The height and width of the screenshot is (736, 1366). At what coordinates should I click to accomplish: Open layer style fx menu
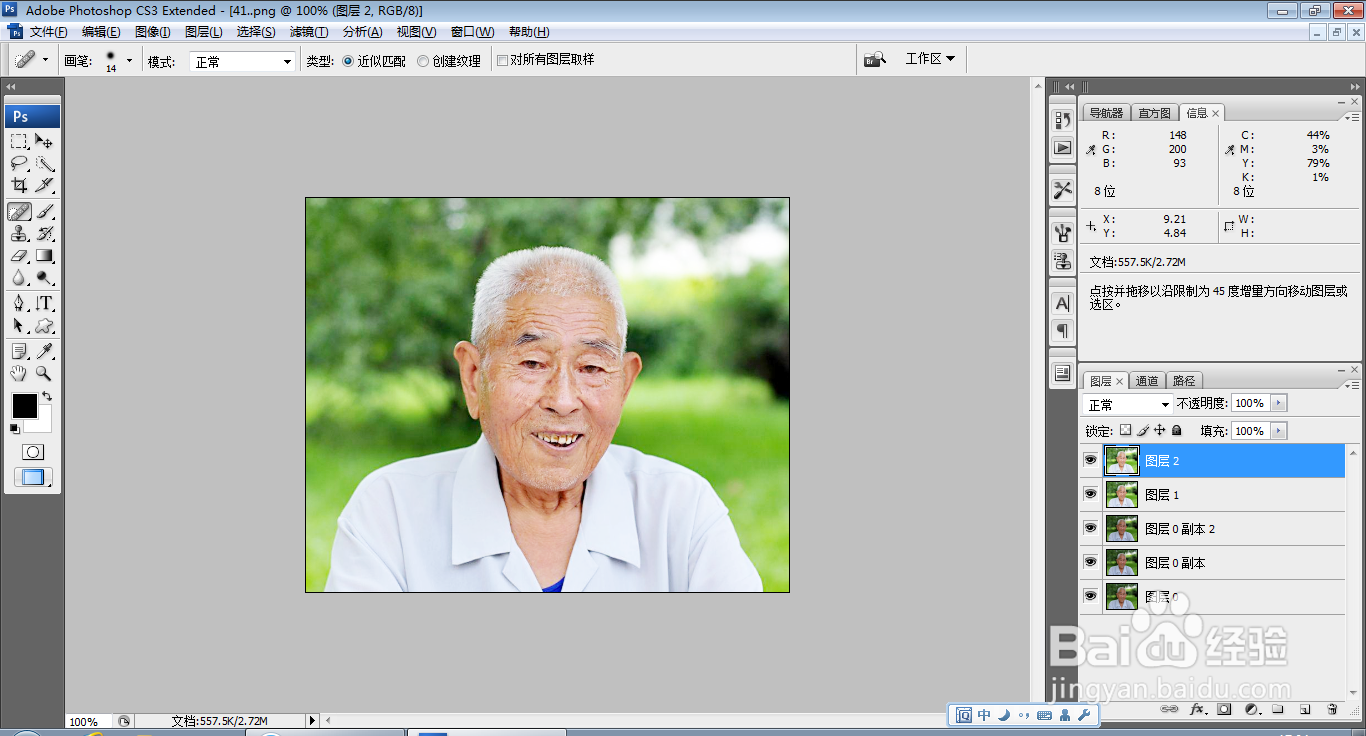tap(1197, 709)
